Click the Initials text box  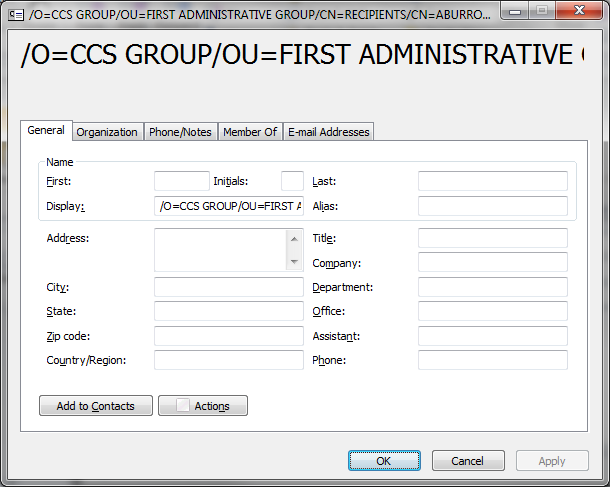pos(292,181)
